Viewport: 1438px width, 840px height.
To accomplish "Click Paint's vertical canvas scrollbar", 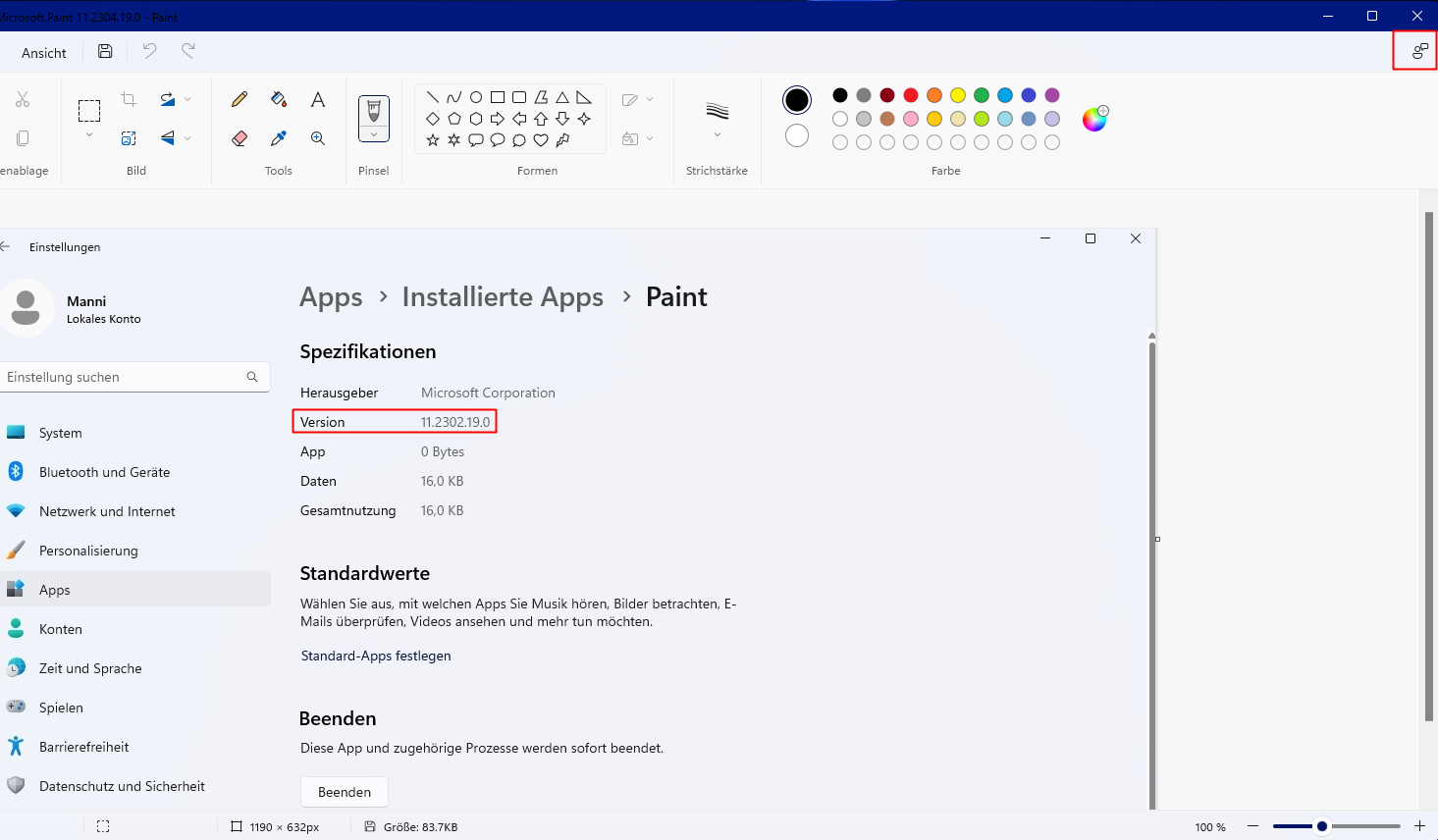I will pos(1429,466).
